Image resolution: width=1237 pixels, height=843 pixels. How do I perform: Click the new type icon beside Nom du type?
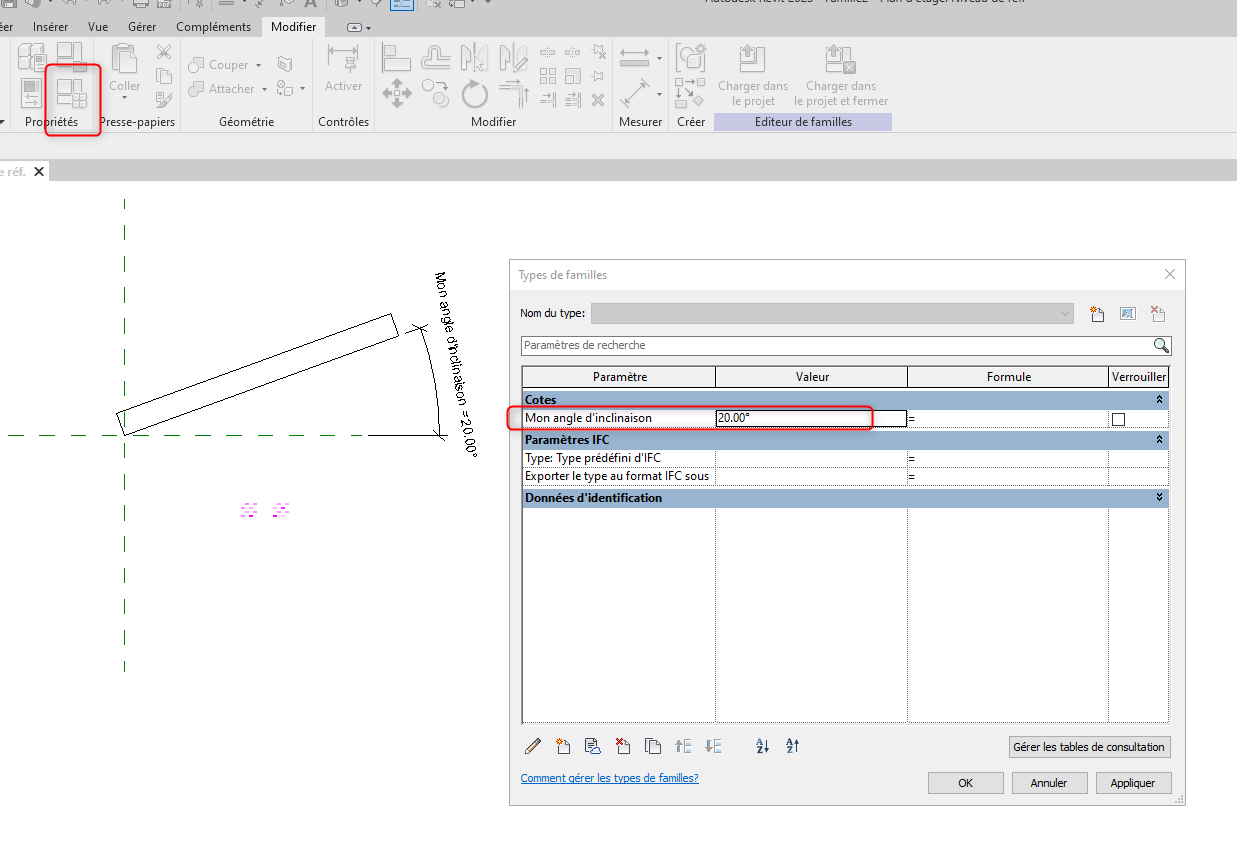(x=1097, y=314)
